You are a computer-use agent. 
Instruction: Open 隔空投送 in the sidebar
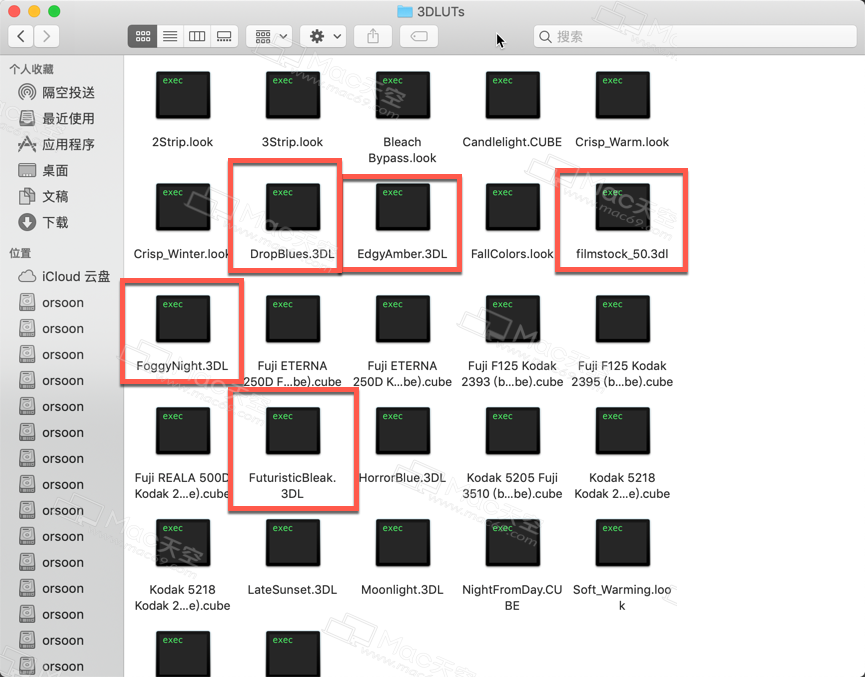pos(56,92)
